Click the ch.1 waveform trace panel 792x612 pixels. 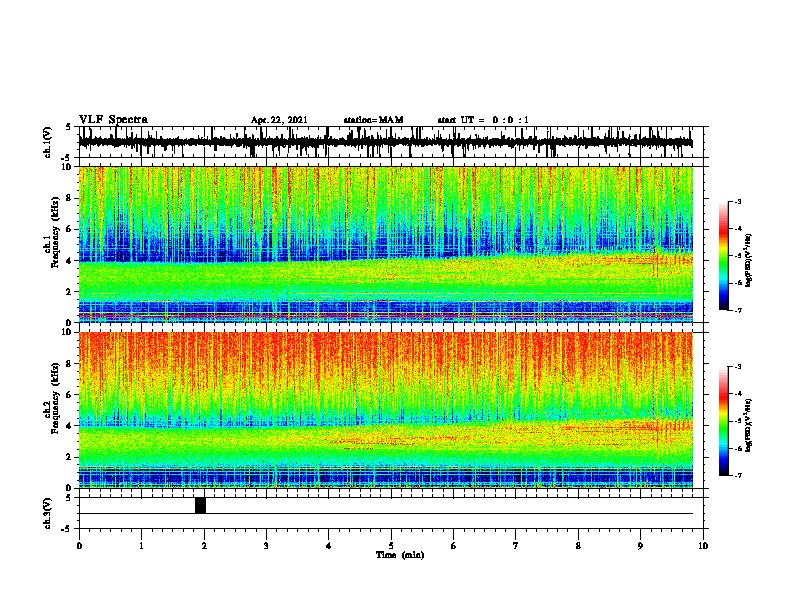point(391,142)
